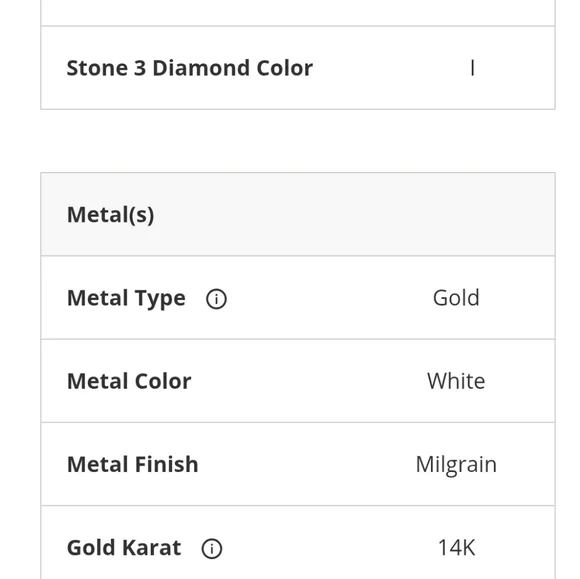Image resolution: width=580 pixels, height=579 pixels.
Task: Click the word Type in Metal Type
Action: 160,299
